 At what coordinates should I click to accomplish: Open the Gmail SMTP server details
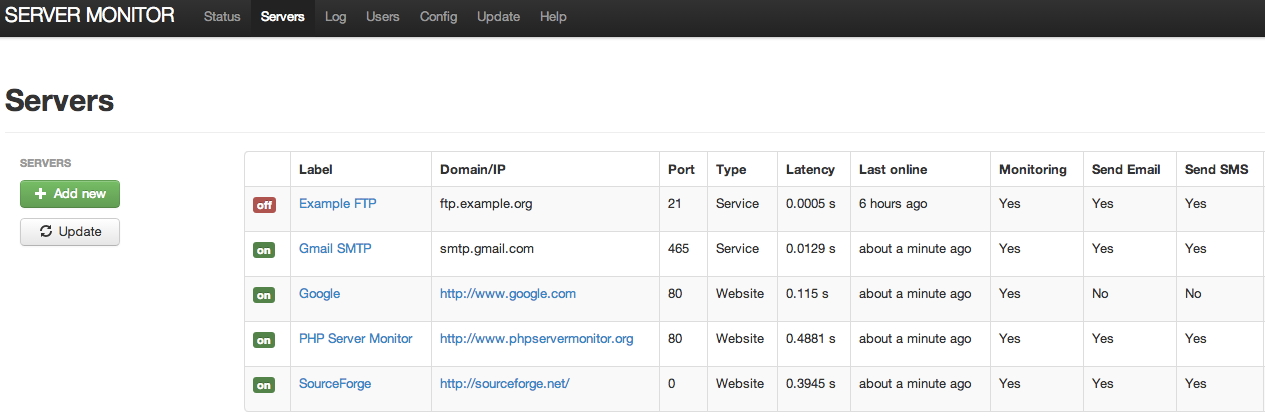[335, 248]
